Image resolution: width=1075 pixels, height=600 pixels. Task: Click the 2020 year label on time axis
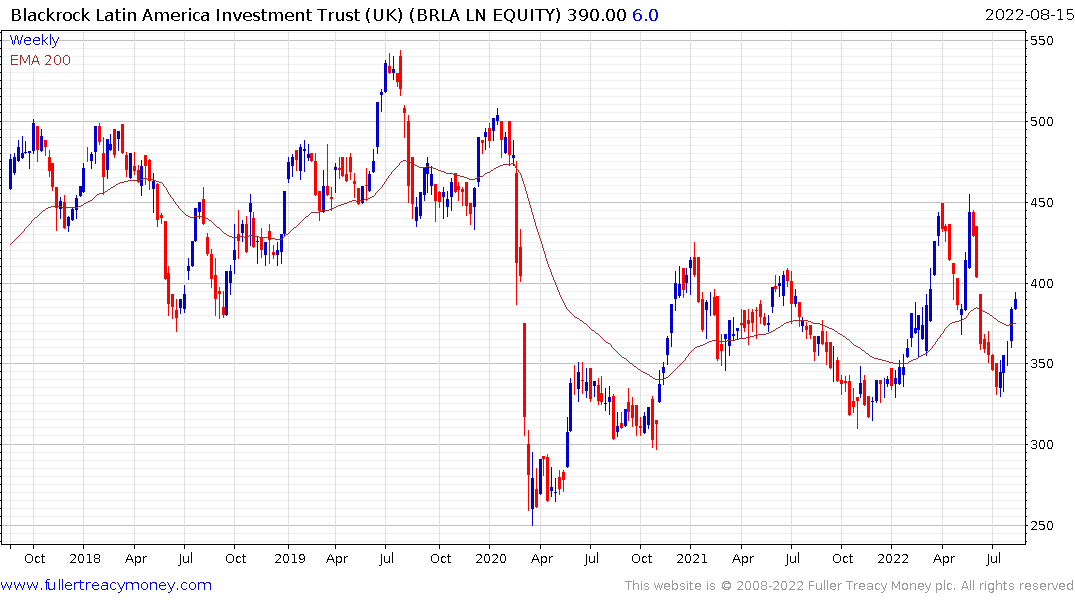(x=491, y=558)
